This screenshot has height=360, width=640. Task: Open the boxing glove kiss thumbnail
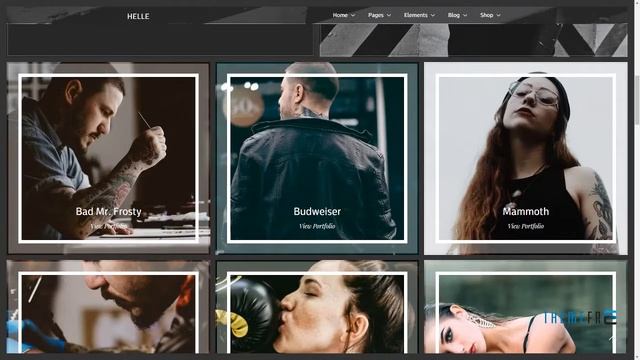click(x=317, y=307)
